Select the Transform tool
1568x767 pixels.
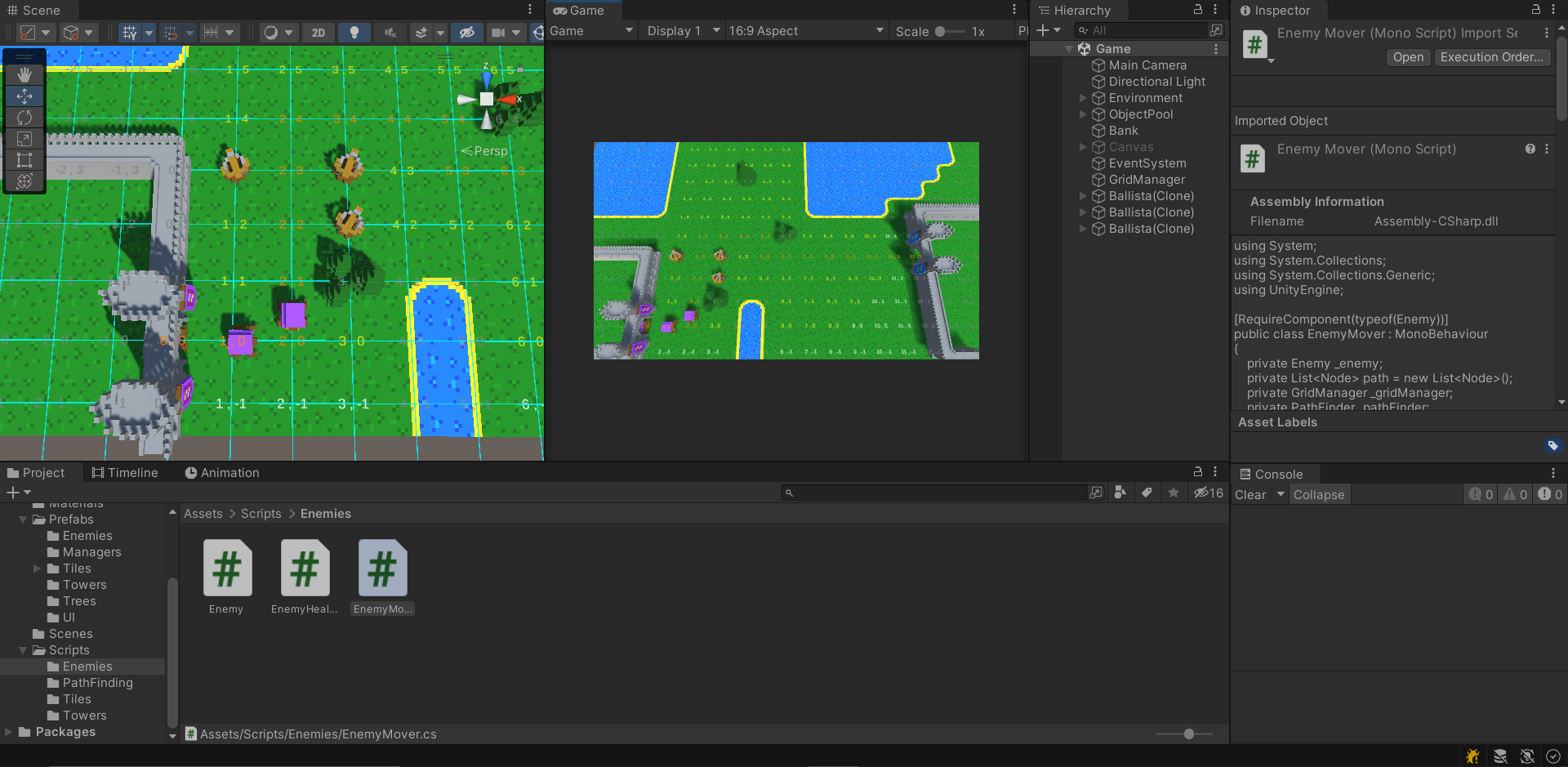click(x=24, y=181)
